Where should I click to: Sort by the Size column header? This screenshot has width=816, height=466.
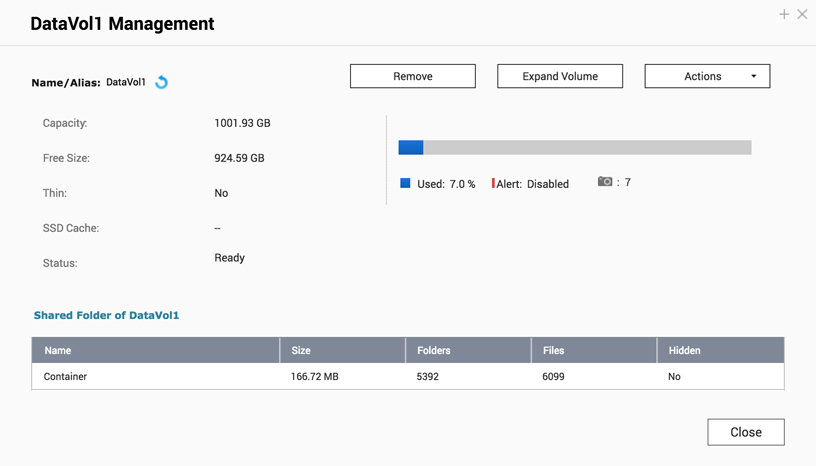click(x=343, y=350)
